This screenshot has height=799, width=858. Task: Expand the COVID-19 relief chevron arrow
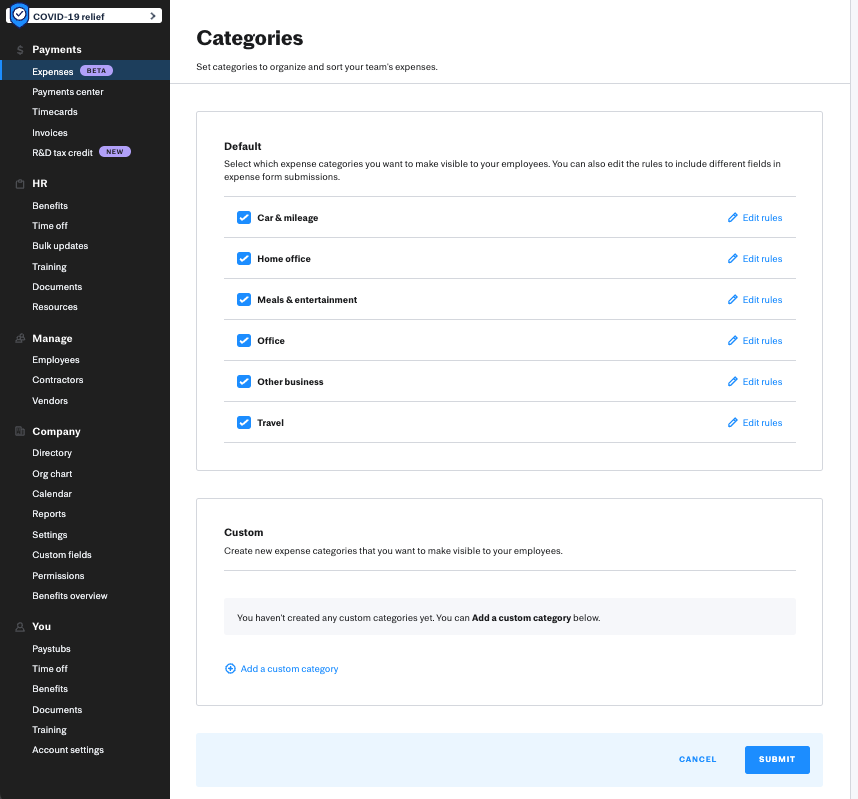click(x=152, y=16)
